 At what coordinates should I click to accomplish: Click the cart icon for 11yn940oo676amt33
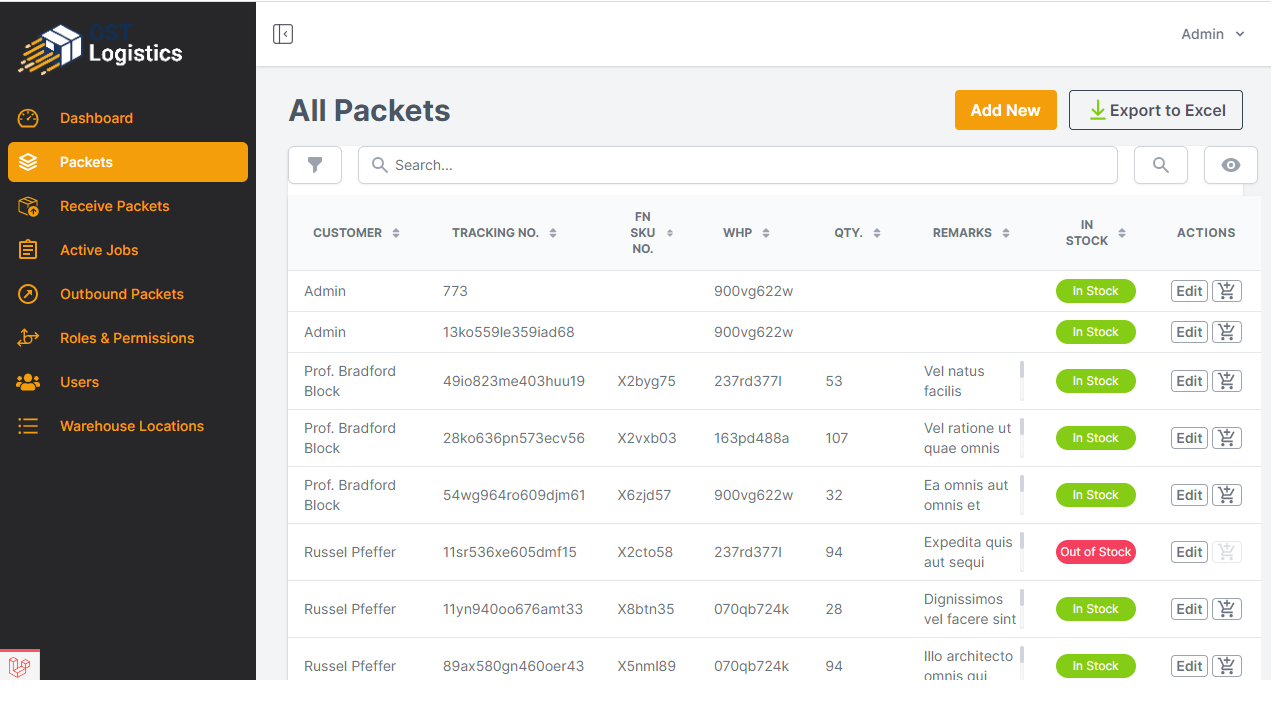(x=1227, y=609)
